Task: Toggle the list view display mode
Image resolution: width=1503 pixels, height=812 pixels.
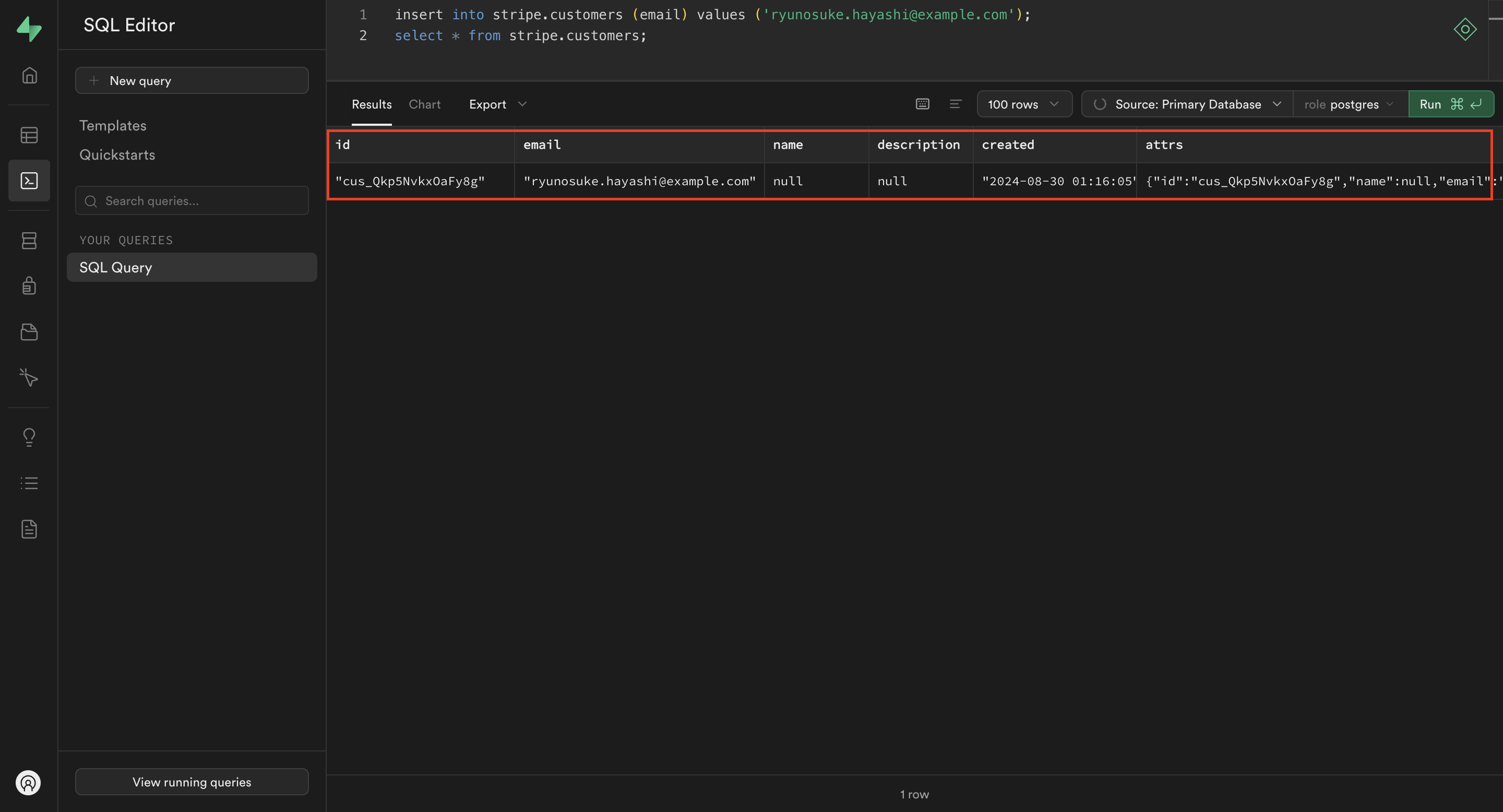Action: point(954,104)
